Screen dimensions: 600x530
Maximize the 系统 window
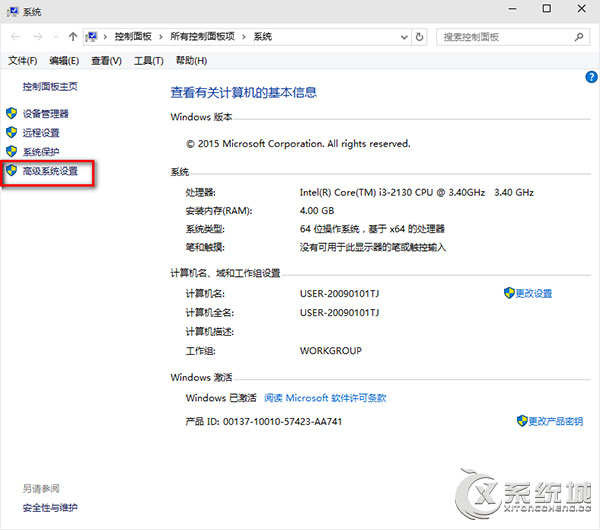(x=547, y=8)
